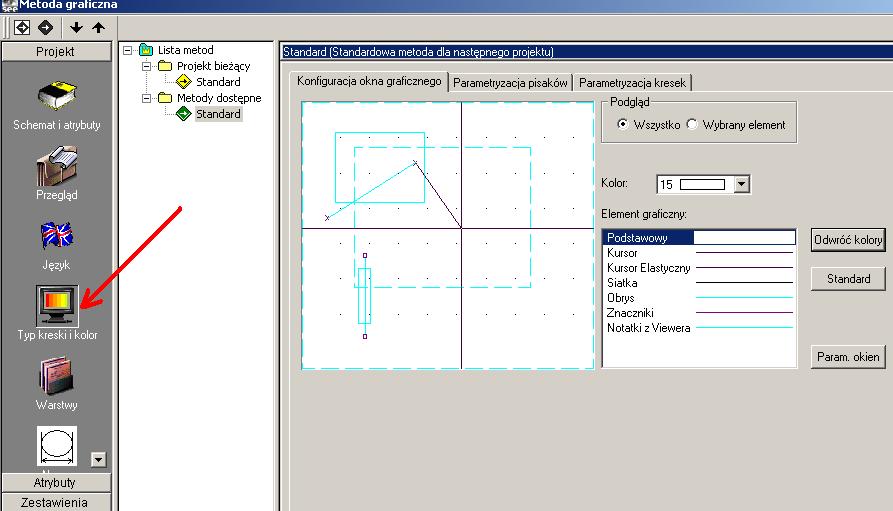This screenshot has height=511, width=893.
Task: Select Siatka in element list
Action: (x=699, y=283)
